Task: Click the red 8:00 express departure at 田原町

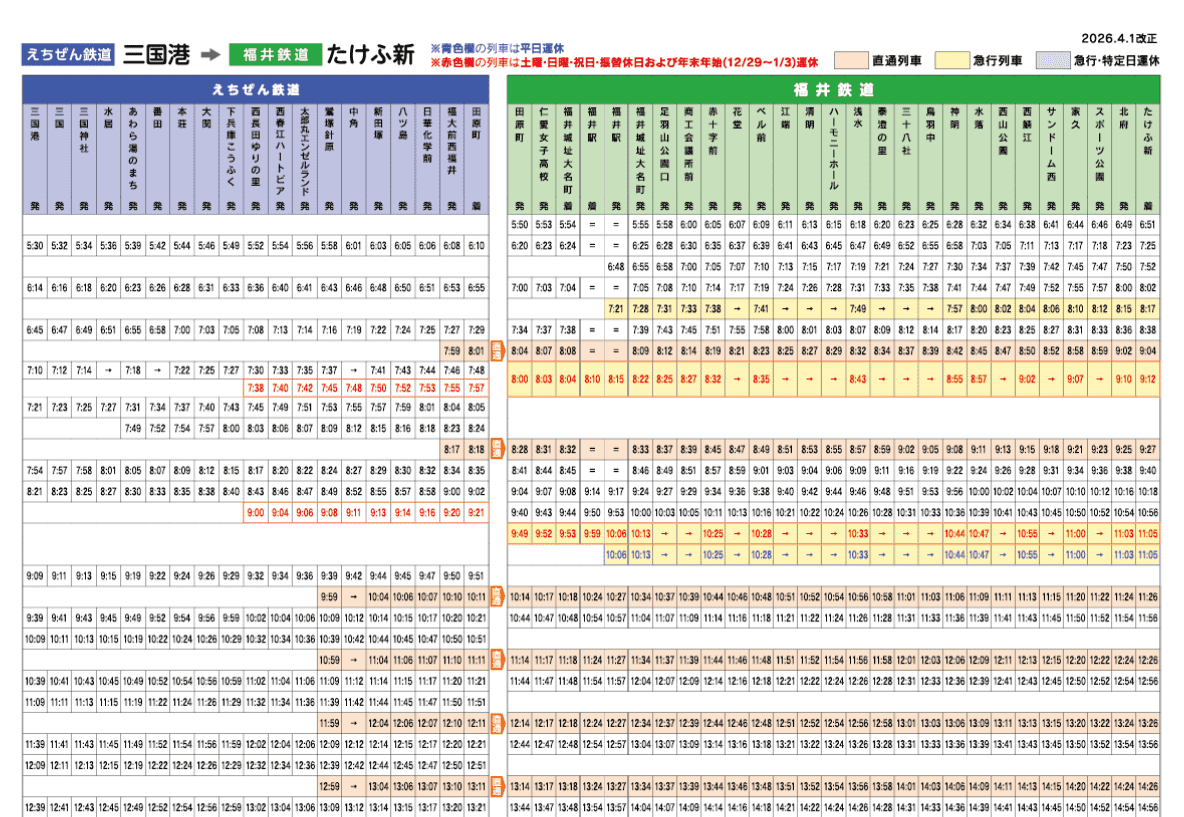Action: 519,380
